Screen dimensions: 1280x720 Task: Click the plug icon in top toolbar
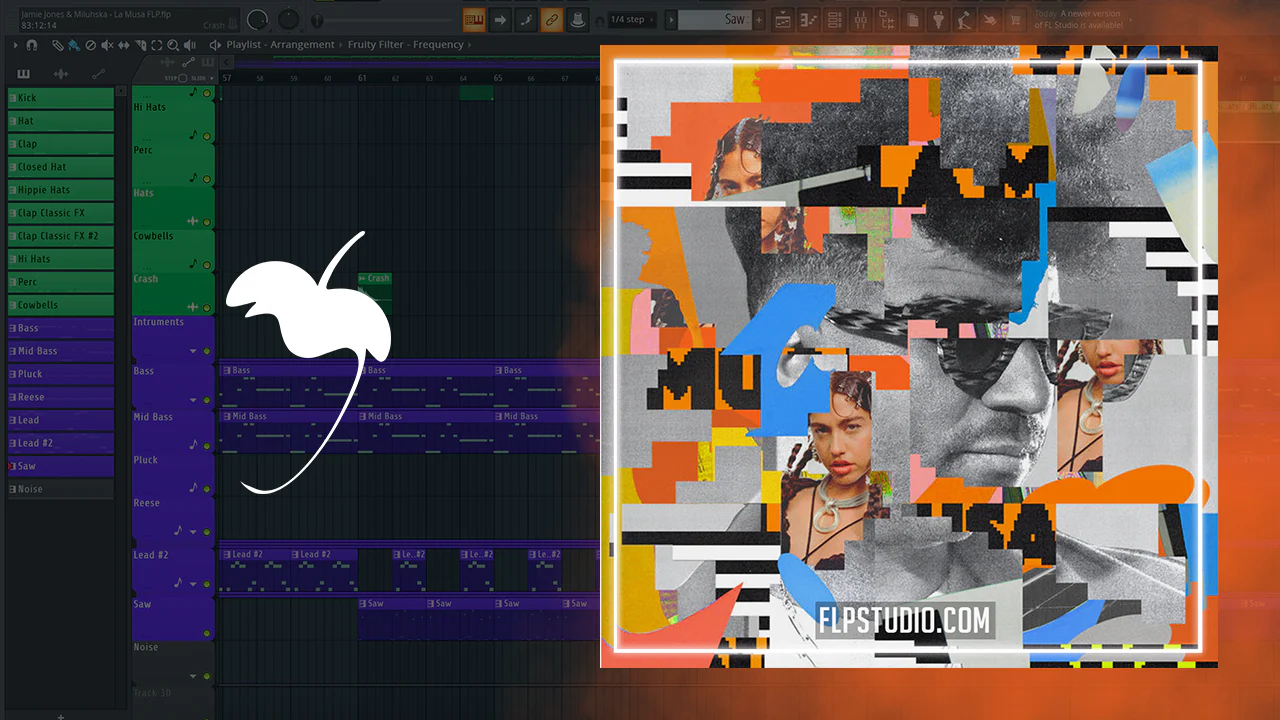(939, 19)
